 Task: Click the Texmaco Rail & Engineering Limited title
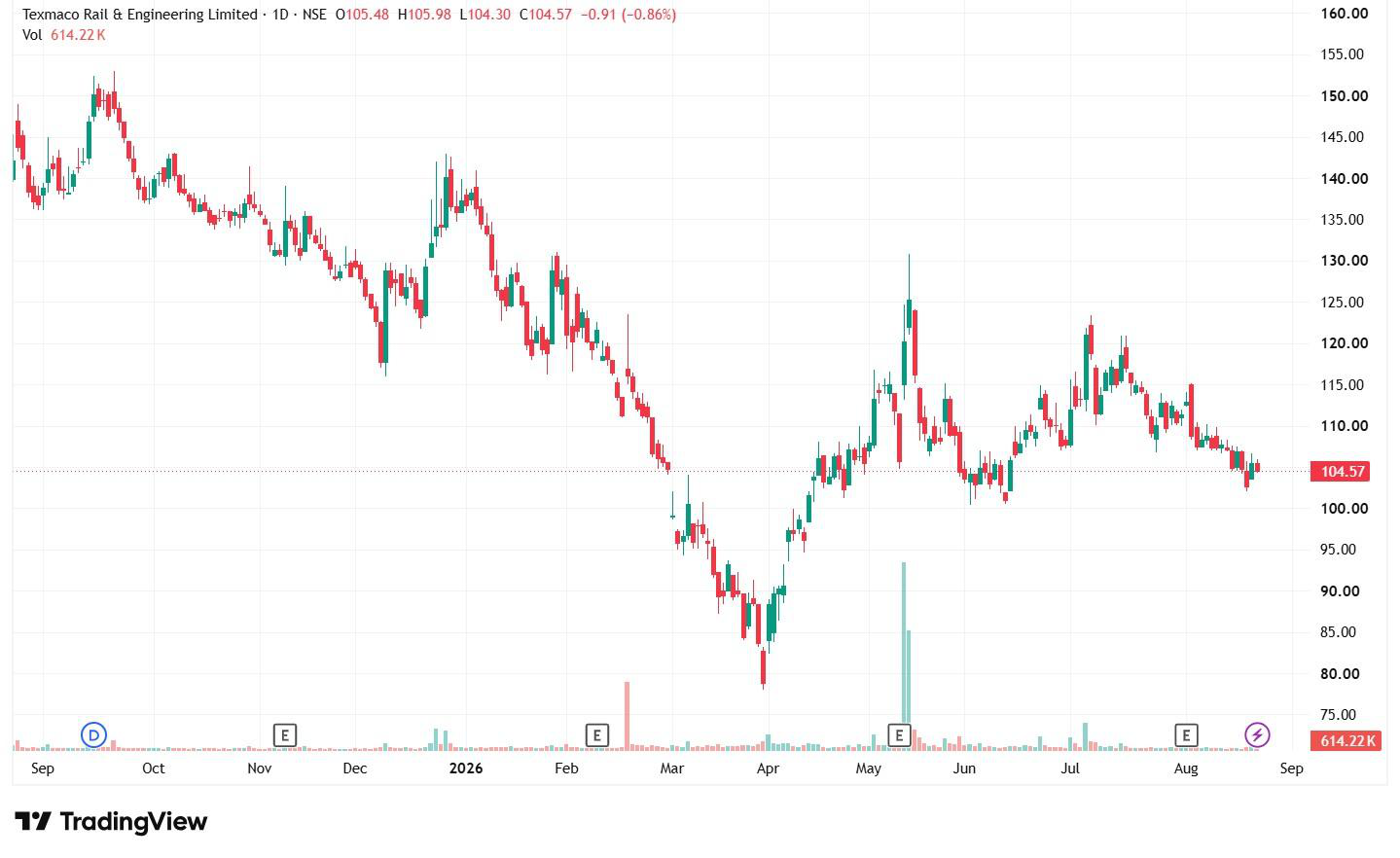click(x=140, y=15)
